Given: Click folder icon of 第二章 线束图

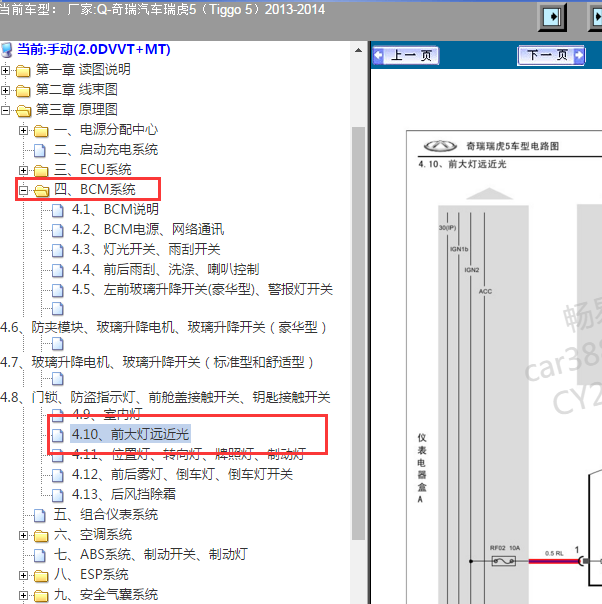Looking at the screenshot, I should [x=23, y=91].
